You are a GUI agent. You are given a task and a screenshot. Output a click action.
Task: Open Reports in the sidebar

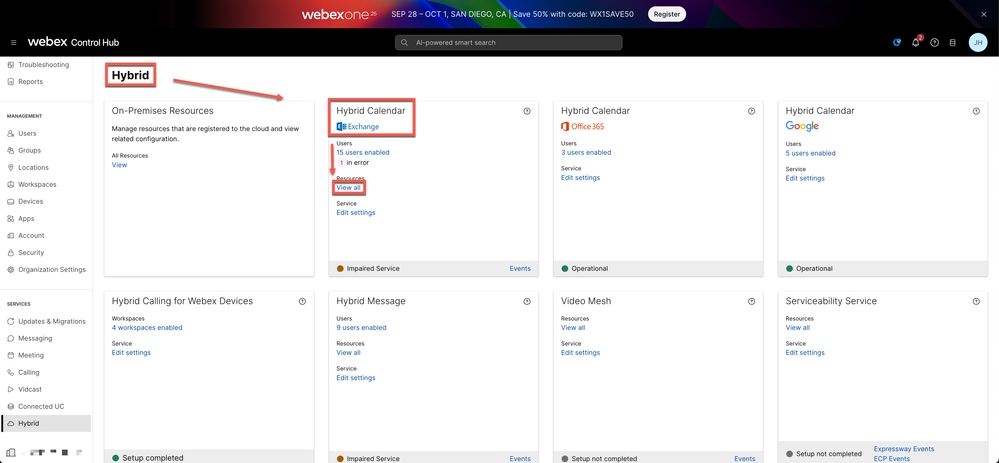[30, 82]
